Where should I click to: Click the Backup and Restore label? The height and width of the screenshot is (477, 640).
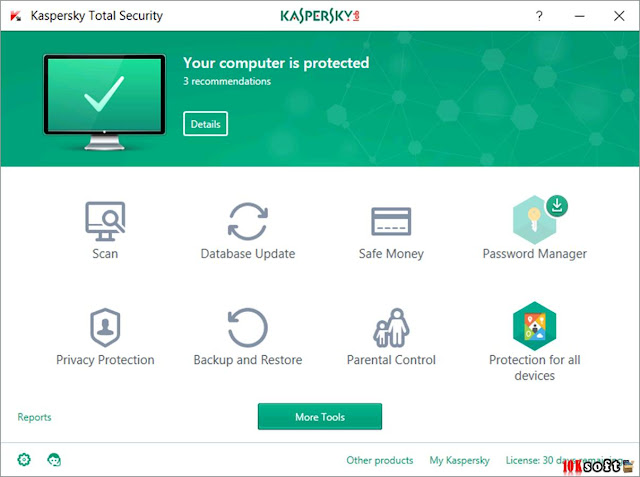[x=248, y=360]
